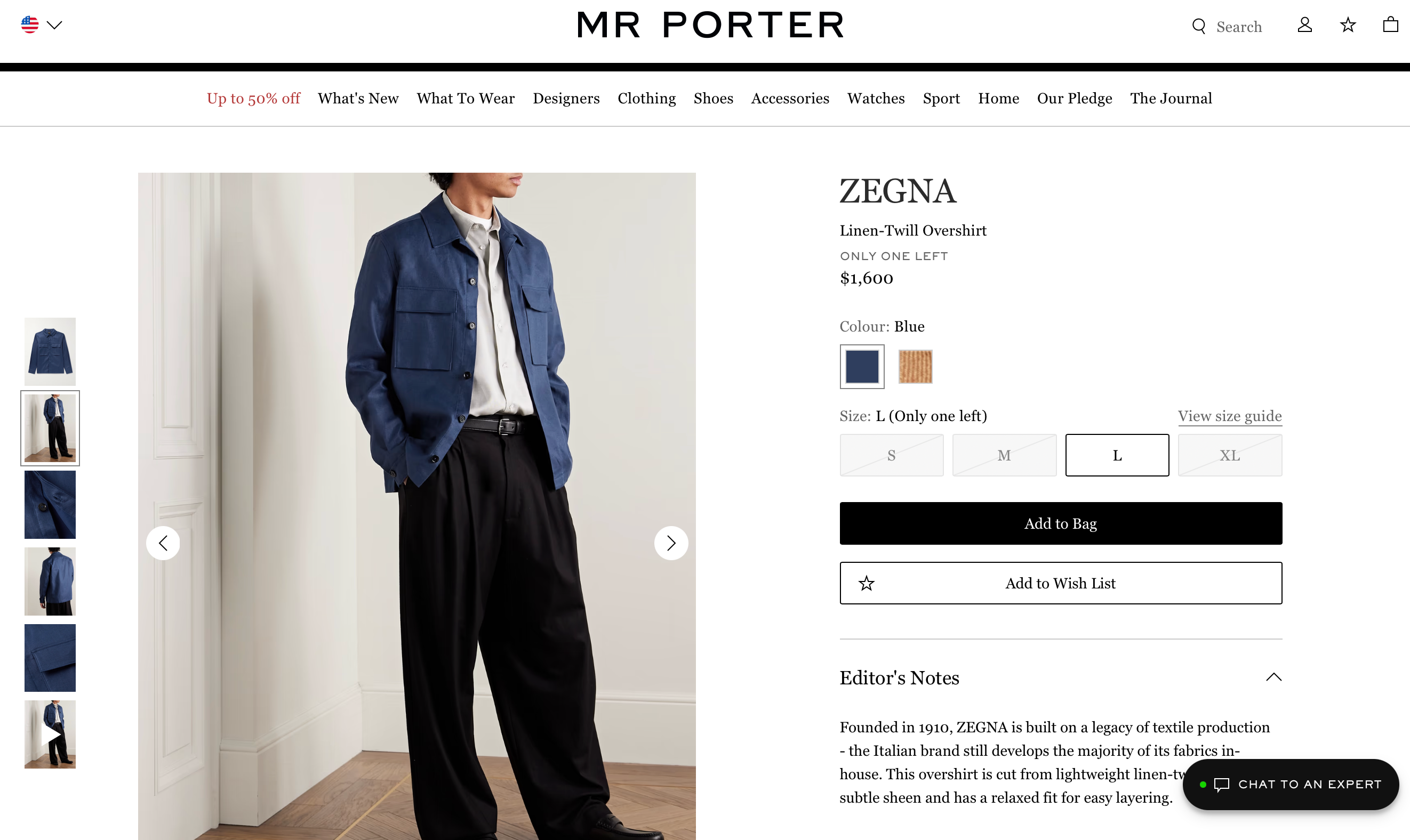Select size L
The width and height of the screenshot is (1410, 840).
(x=1117, y=455)
